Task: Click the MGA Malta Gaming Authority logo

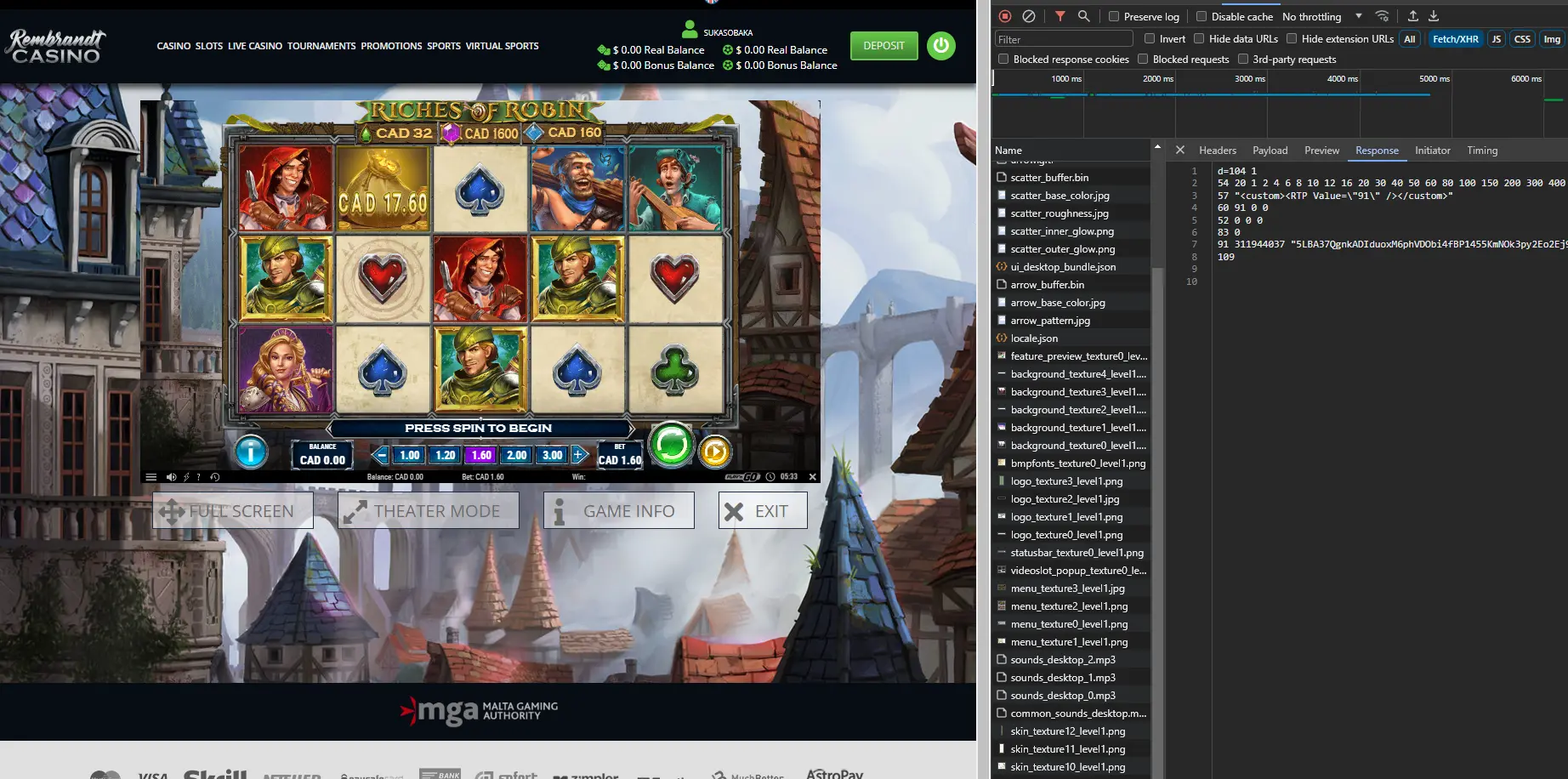Action: (x=479, y=711)
